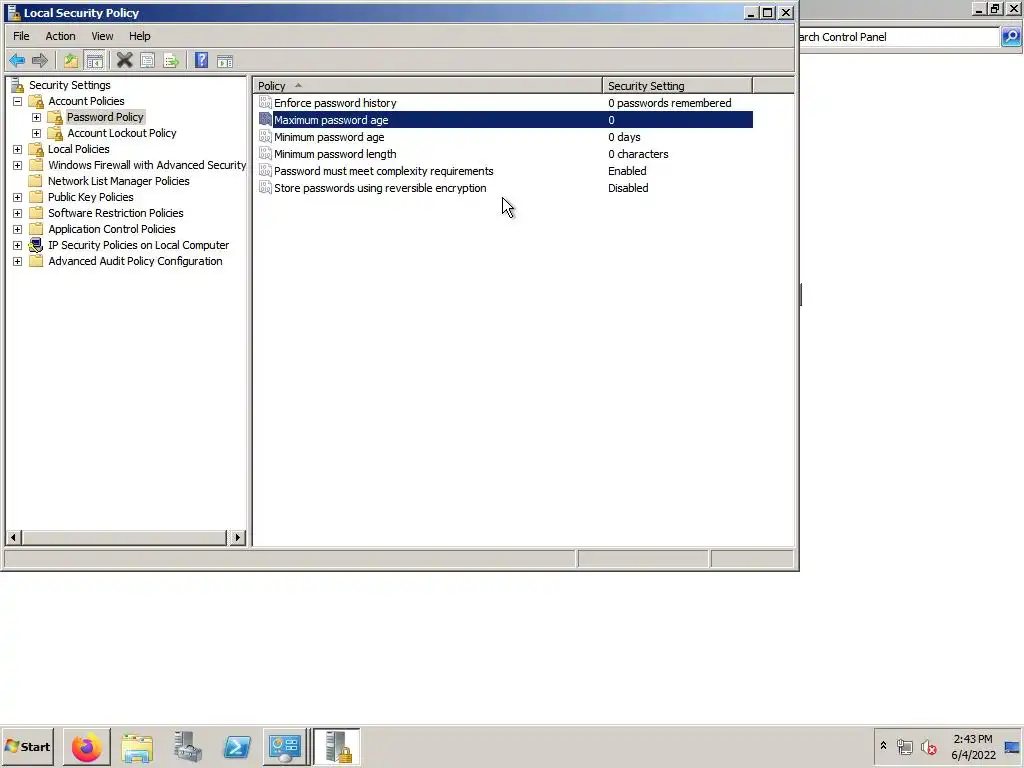Click Local Security Policy taskbar button
Viewport: 1024px width, 768px height.
(x=337, y=747)
